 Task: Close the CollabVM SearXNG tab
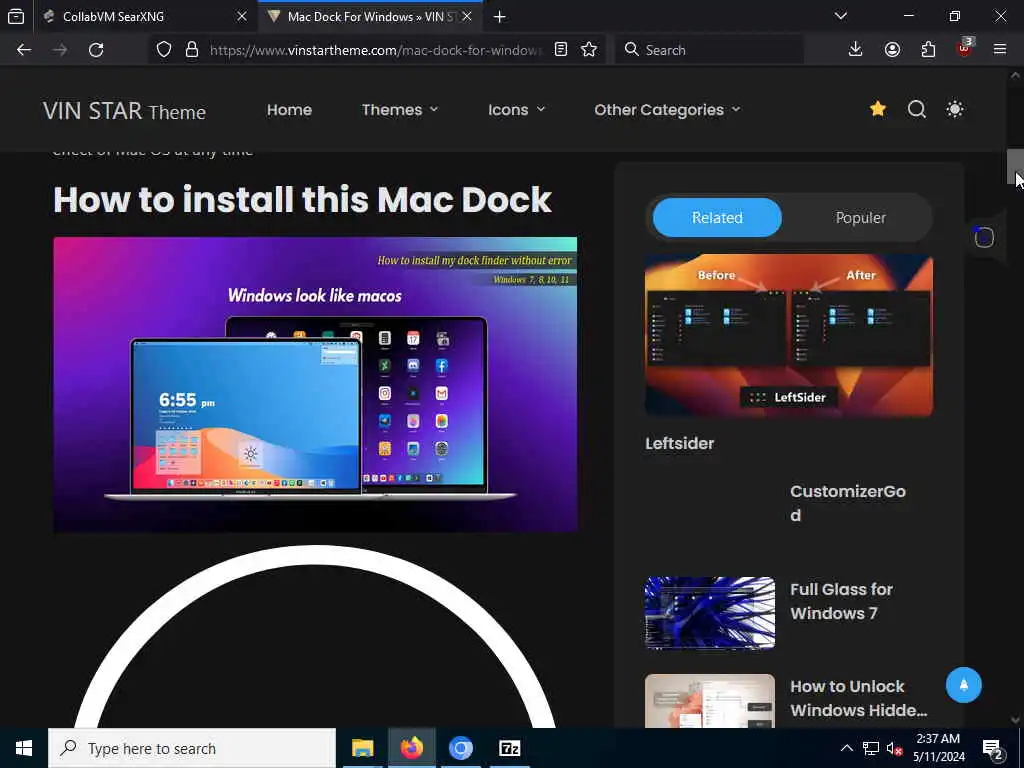click(x=242, y=17)
